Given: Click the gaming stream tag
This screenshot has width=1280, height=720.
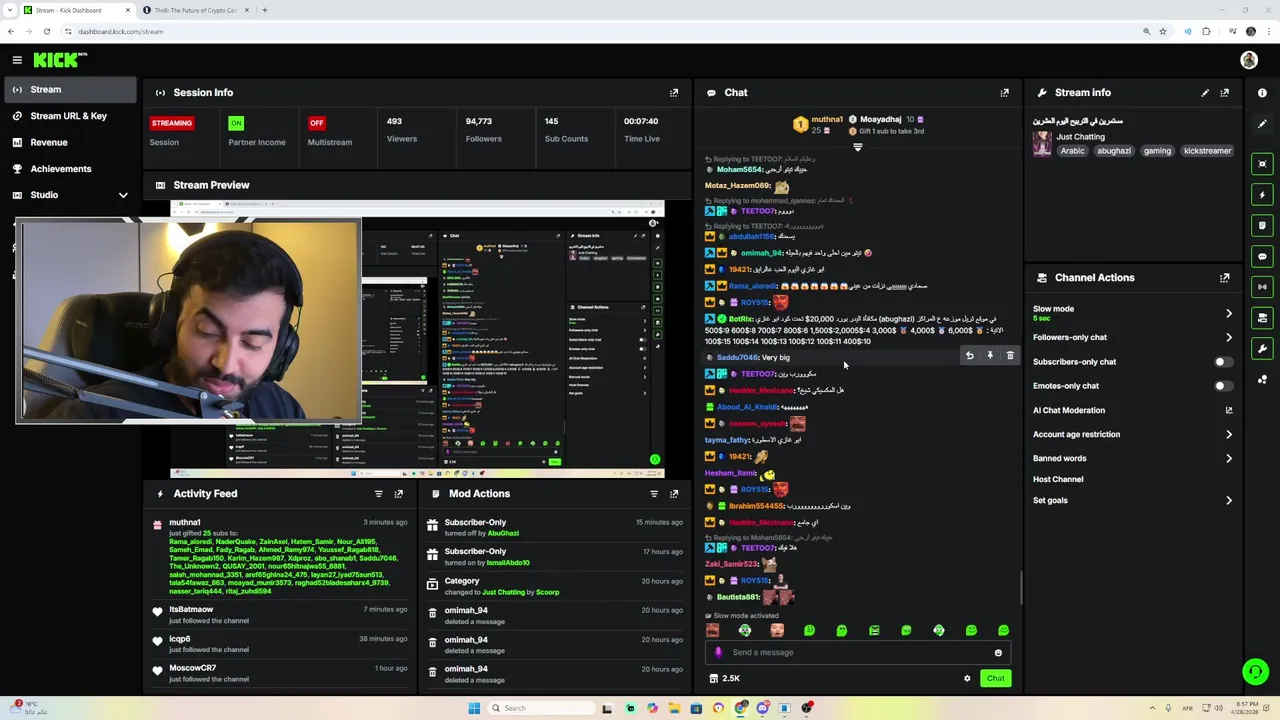Looking at the screenshot, I should 1157,151.
